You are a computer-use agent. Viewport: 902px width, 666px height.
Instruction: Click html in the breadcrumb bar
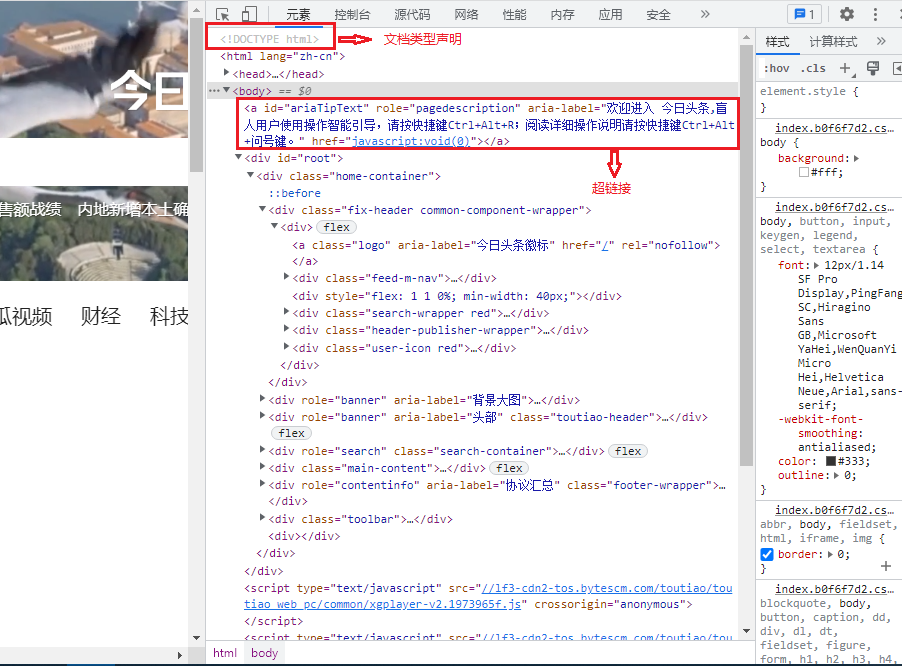[224, 653]
